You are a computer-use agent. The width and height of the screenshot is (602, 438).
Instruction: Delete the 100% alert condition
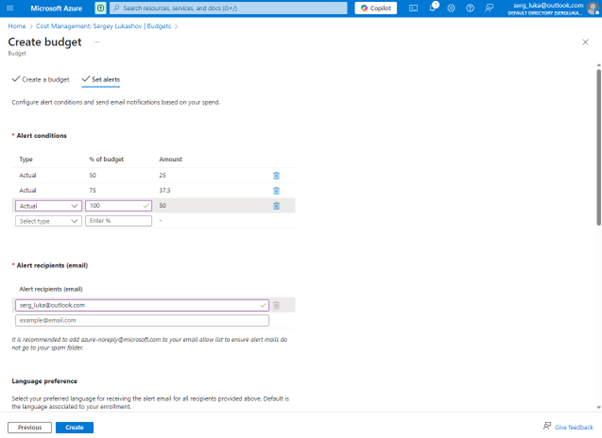coord(276,206)
